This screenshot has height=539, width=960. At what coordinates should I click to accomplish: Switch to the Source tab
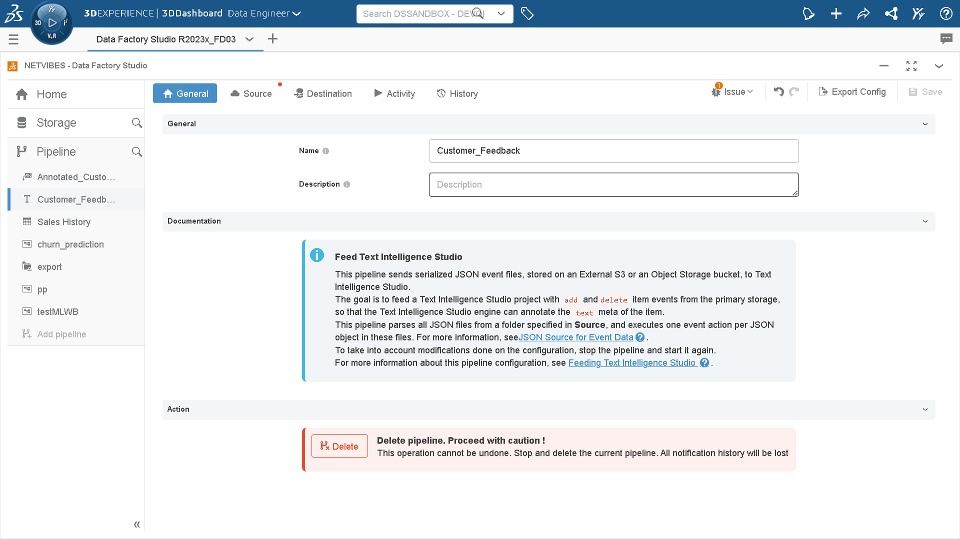click(x=251, y=94)
